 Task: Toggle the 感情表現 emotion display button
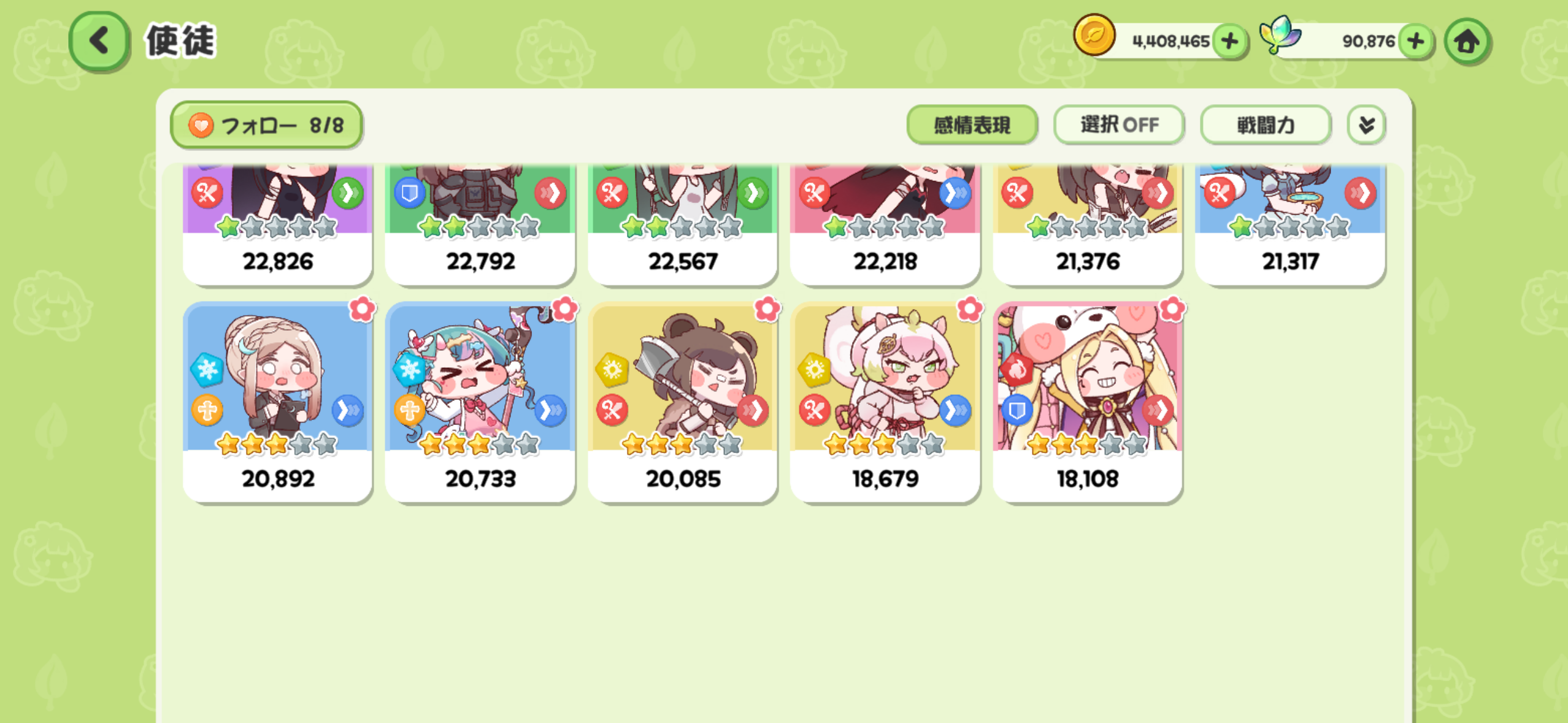click(972, 125)
